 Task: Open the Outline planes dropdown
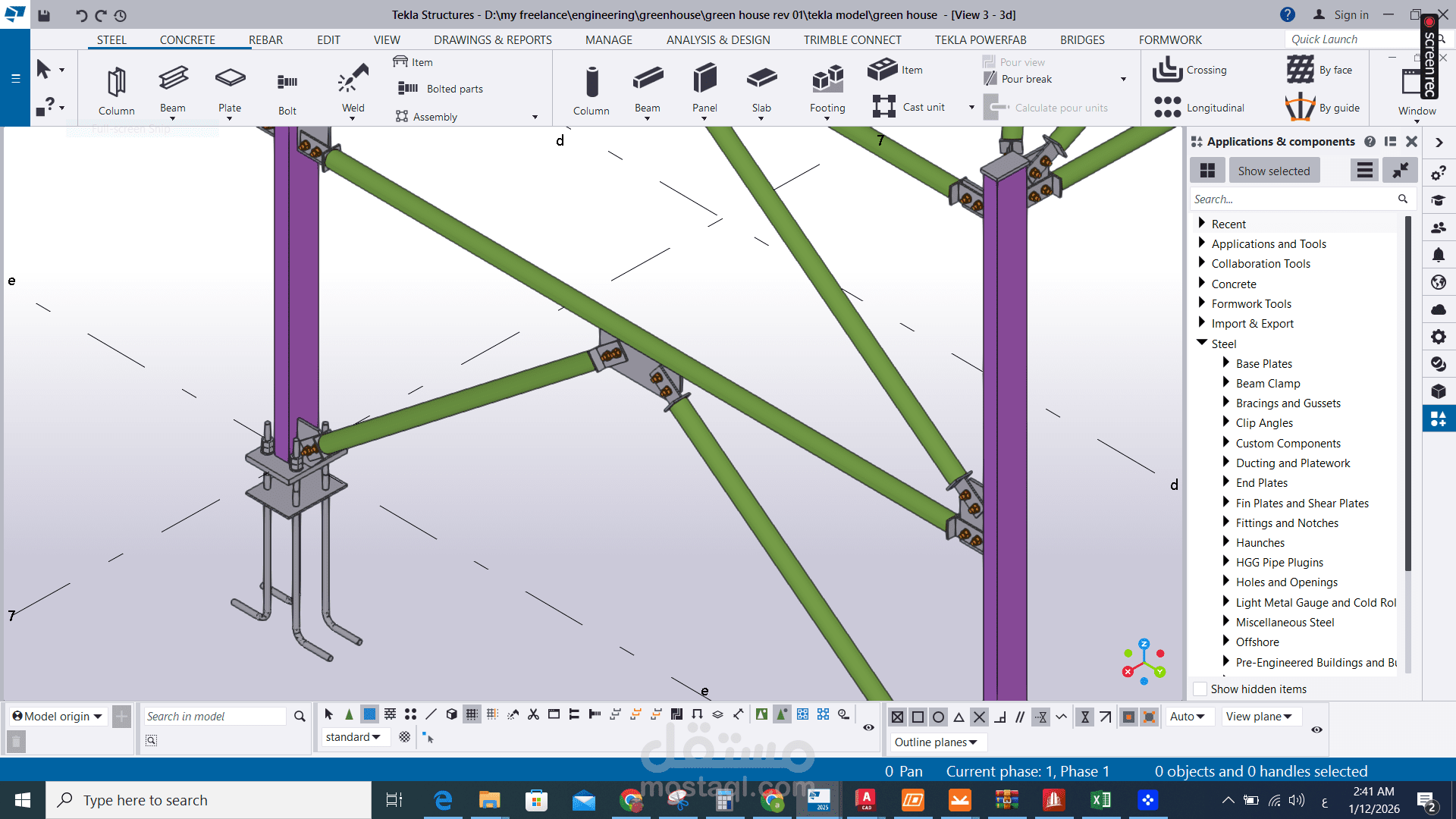(936, 742)
